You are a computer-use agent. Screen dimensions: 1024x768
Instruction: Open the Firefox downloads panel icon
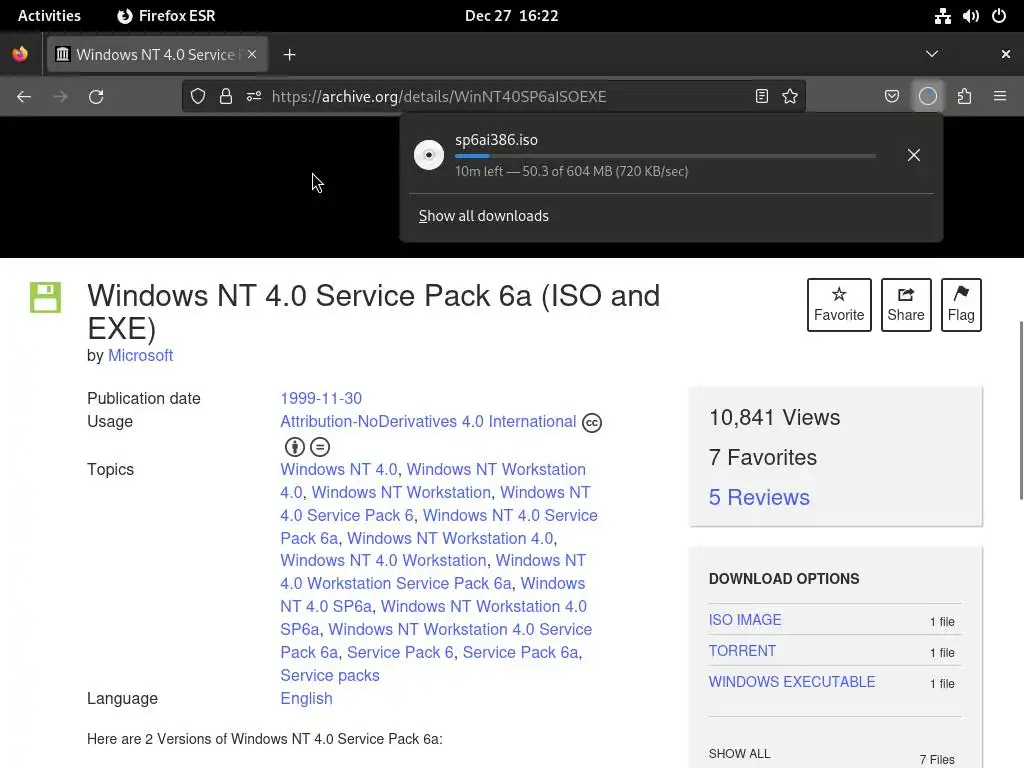928,97
